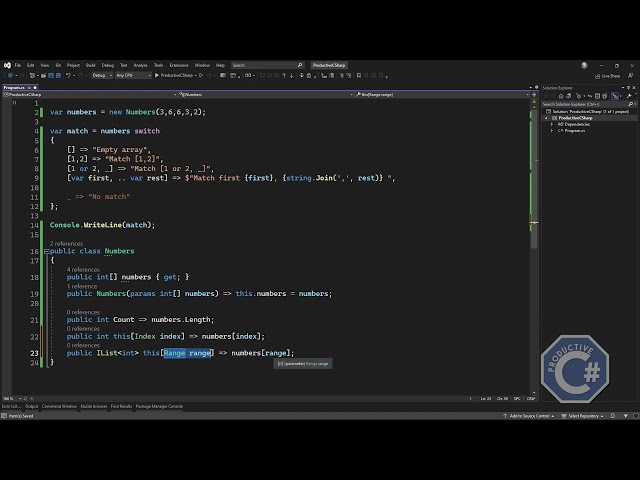Expand the Program.cs node
The height and width of the screenshot is (480, 640).
tap(552, 131)
